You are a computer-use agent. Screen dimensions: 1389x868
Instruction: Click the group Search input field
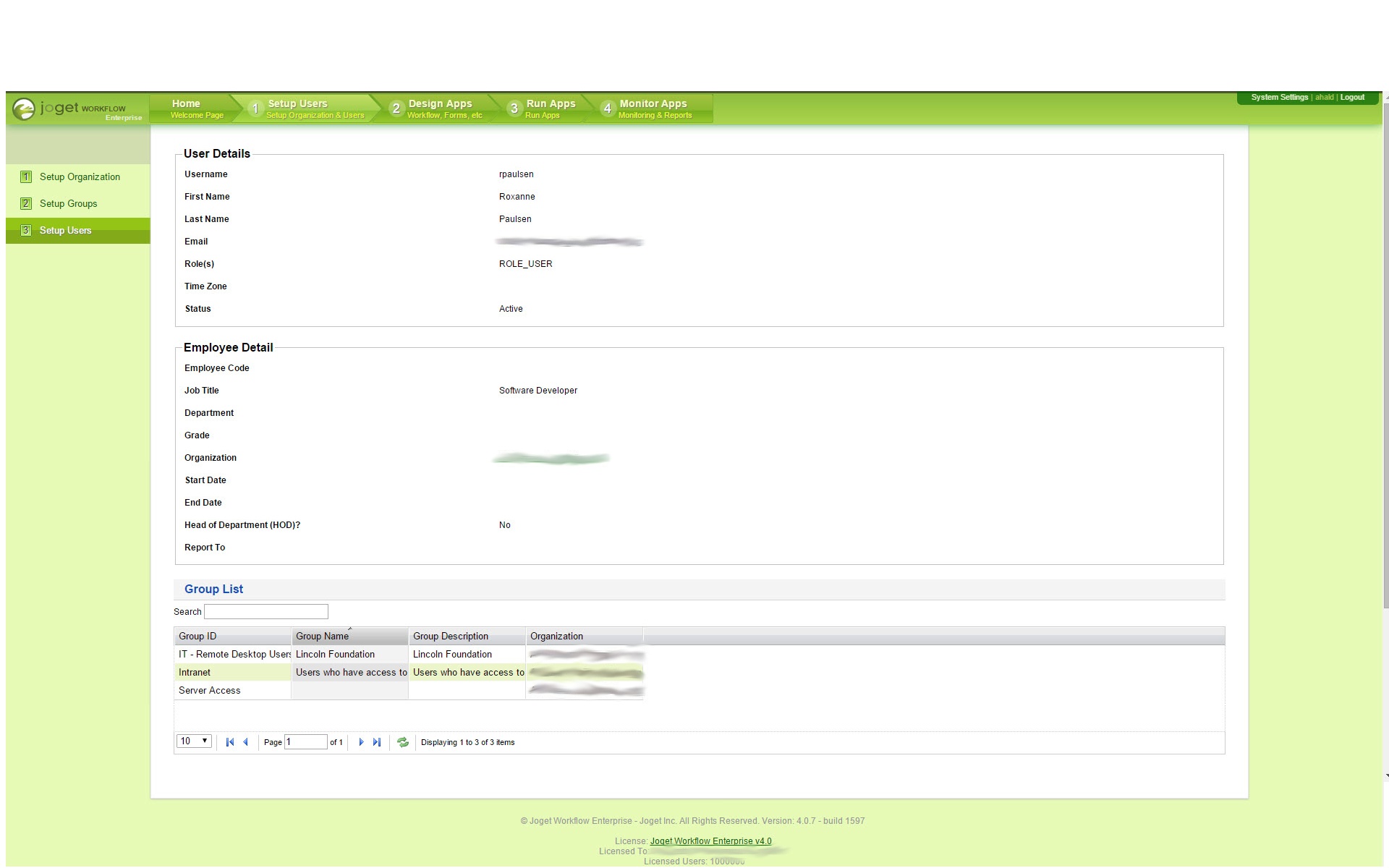click(x=266, y=612)
